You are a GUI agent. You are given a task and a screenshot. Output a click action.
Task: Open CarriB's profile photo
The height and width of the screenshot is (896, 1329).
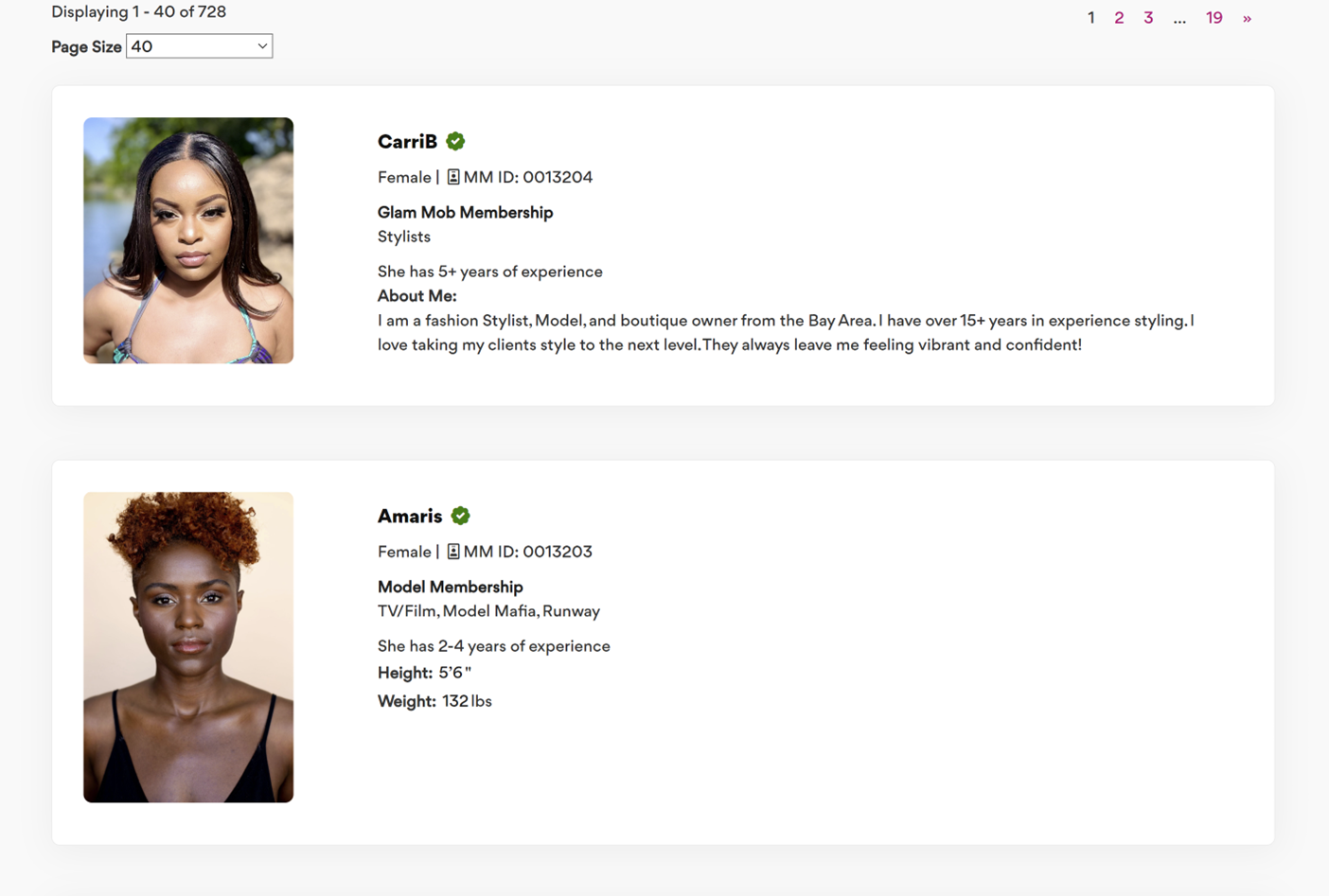tap(188, 240)
